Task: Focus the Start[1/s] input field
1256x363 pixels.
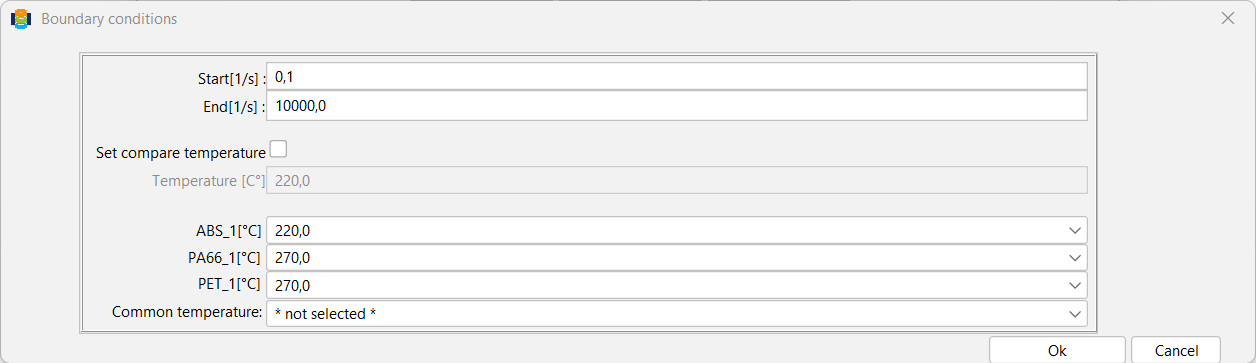Action: [x=677, y=77]
